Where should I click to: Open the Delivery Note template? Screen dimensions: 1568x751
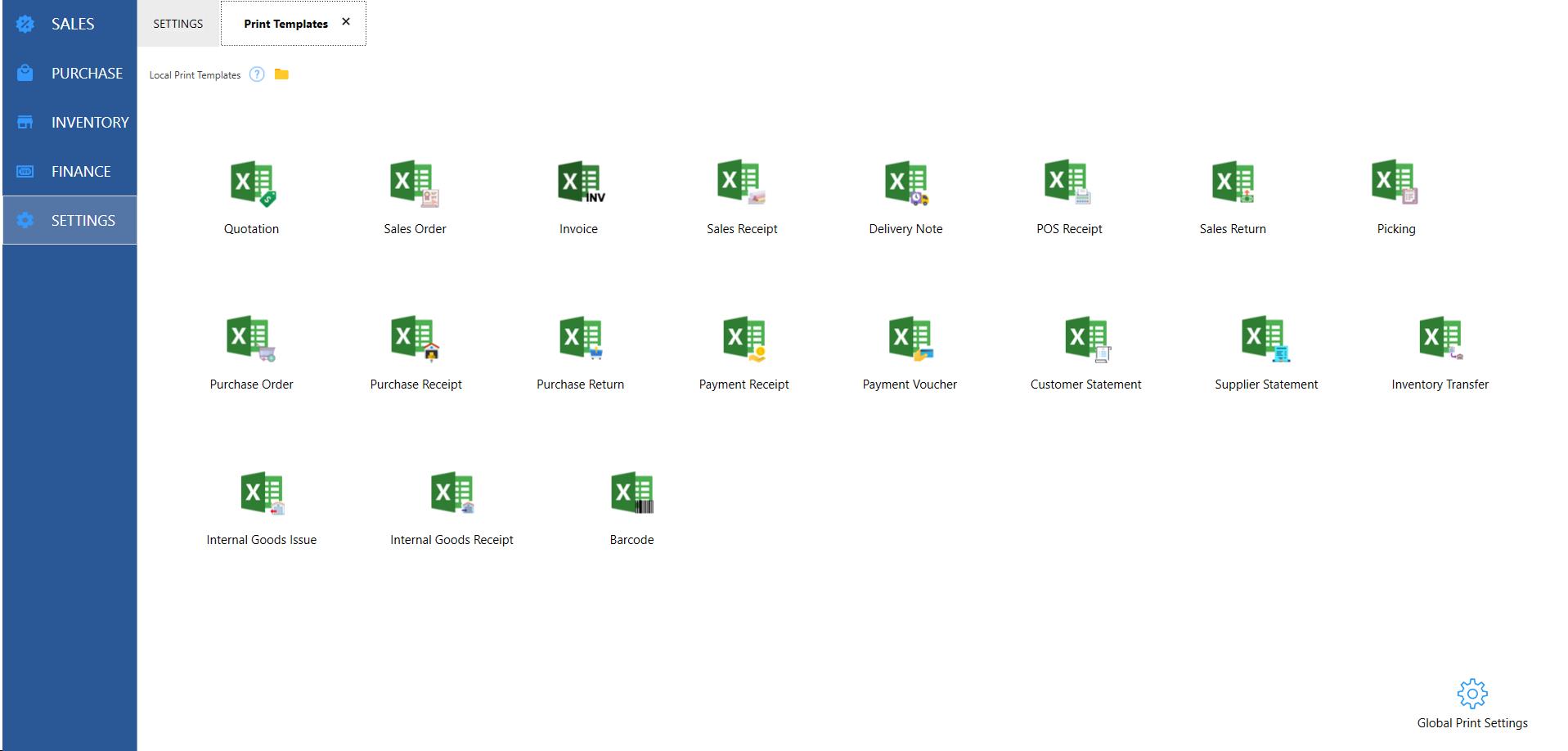pyautogui.click(x=905, y=183)
